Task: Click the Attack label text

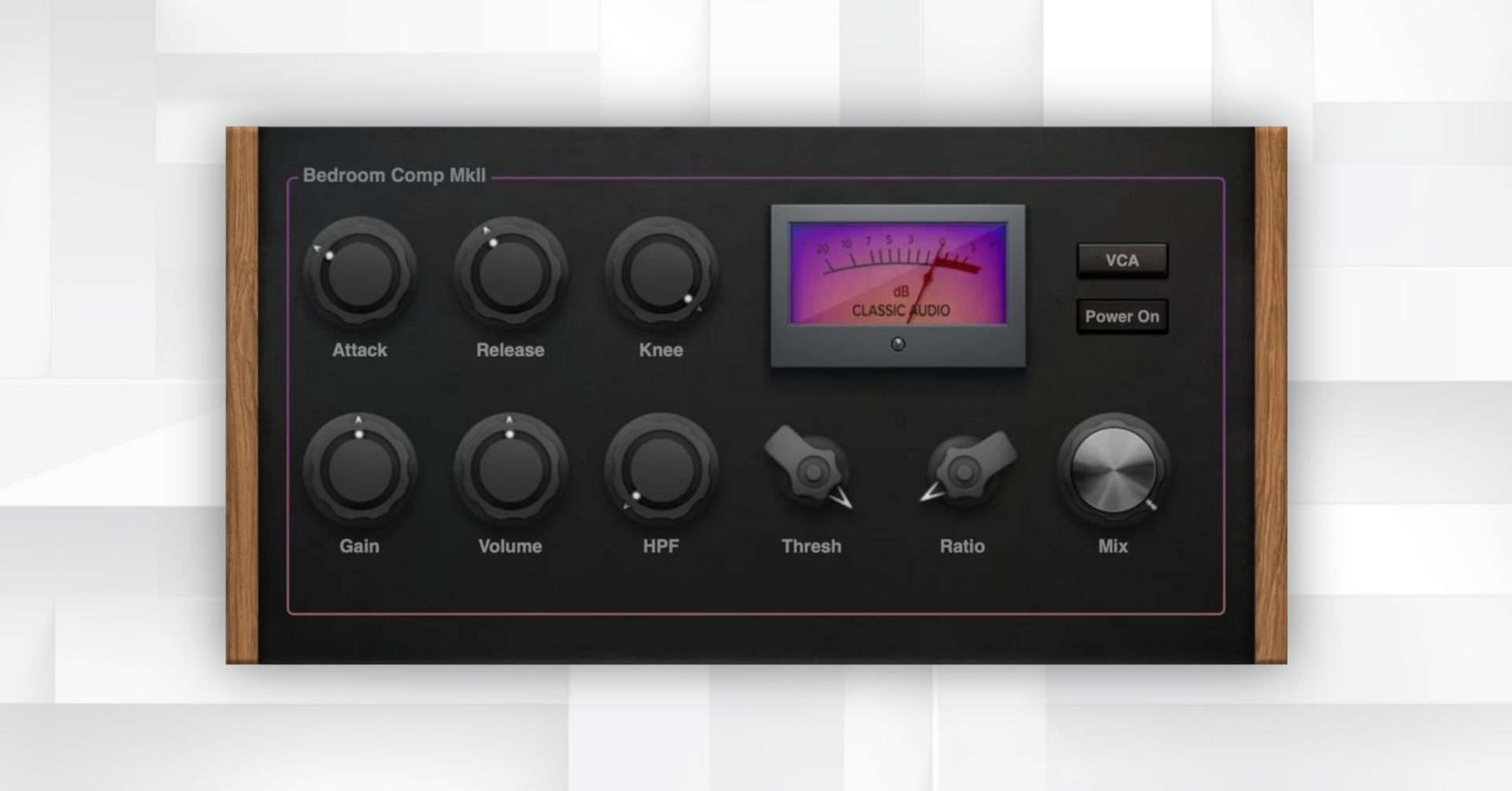Action: 360,350
